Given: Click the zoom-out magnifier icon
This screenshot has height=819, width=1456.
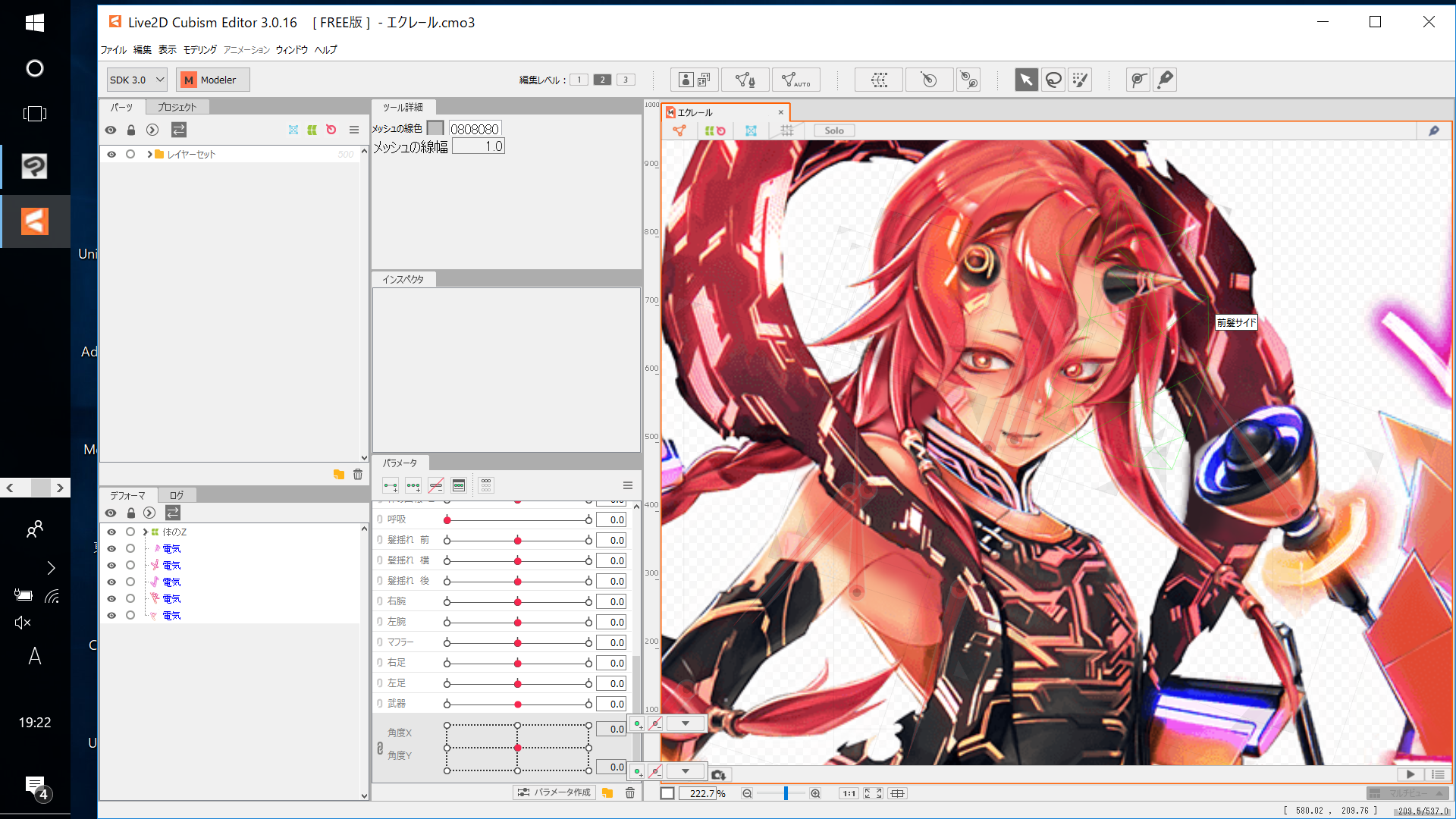Looking at the screenshot, I should [747, 793].
